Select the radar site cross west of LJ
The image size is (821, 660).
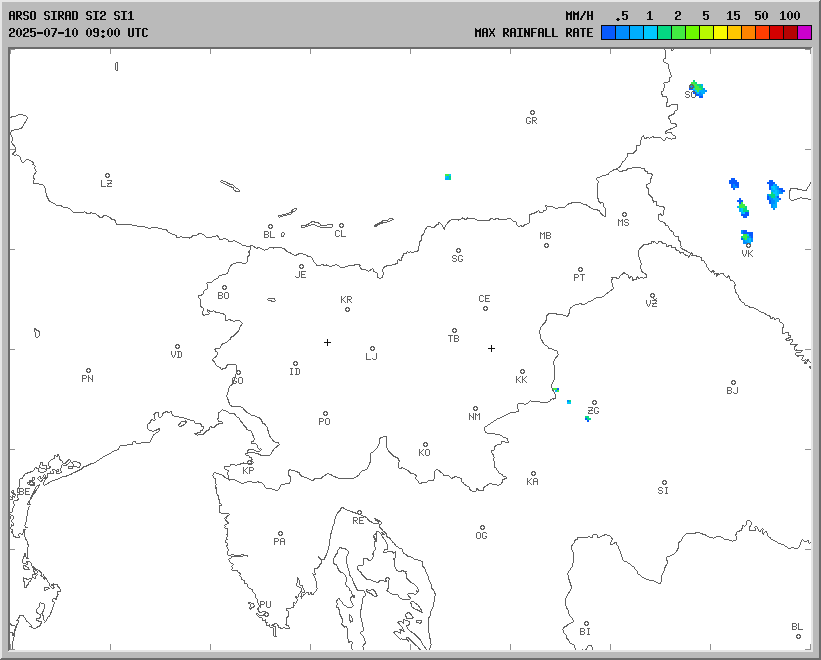click(x=327, y=342)
